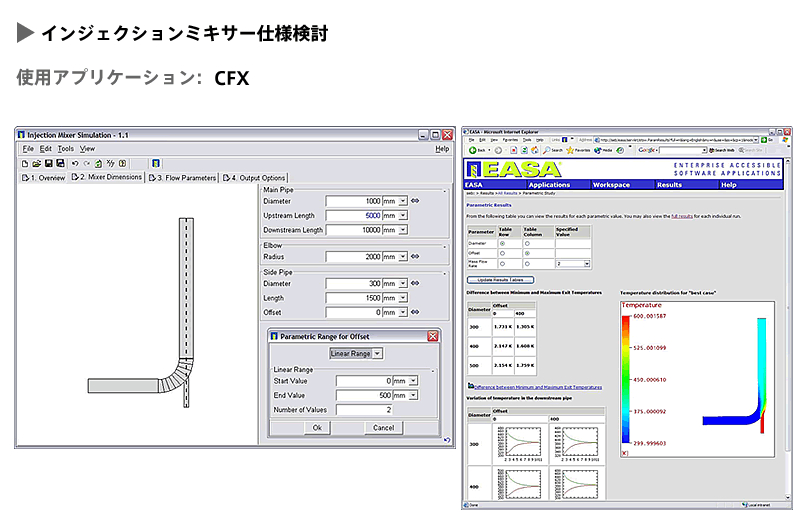Click Ok in Parametric Range dialog
The width and height of the screenshot is (800, 525).
317,428
